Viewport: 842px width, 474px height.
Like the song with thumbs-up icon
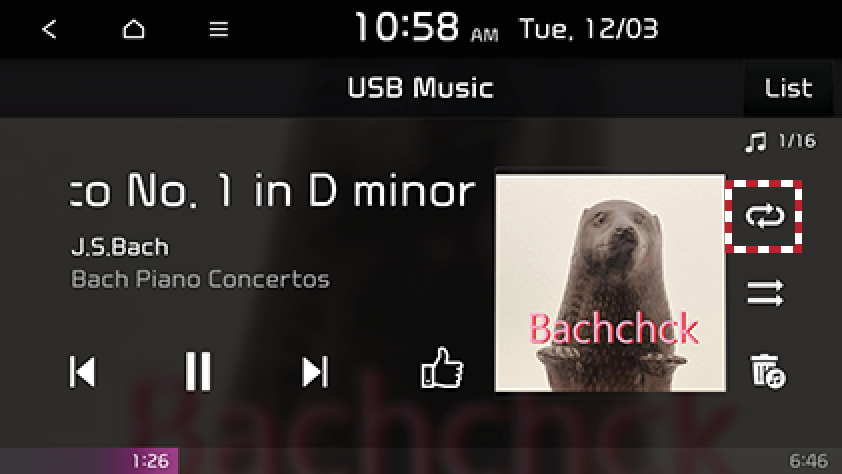(x=442, y=368)
